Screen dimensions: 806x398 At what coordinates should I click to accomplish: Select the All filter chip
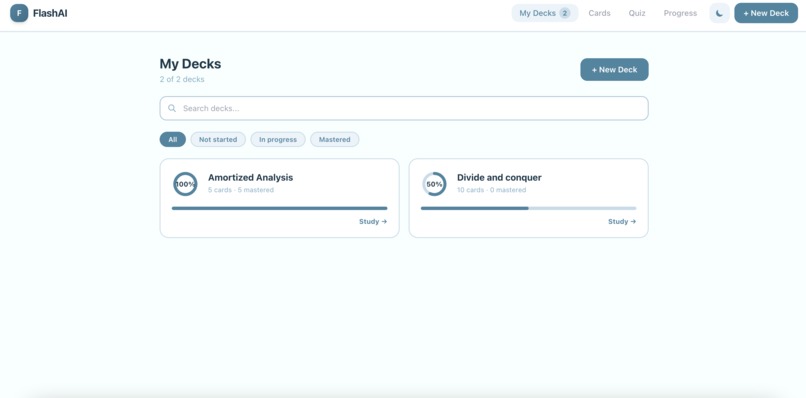pyautogui.click(x=173, y=139)
